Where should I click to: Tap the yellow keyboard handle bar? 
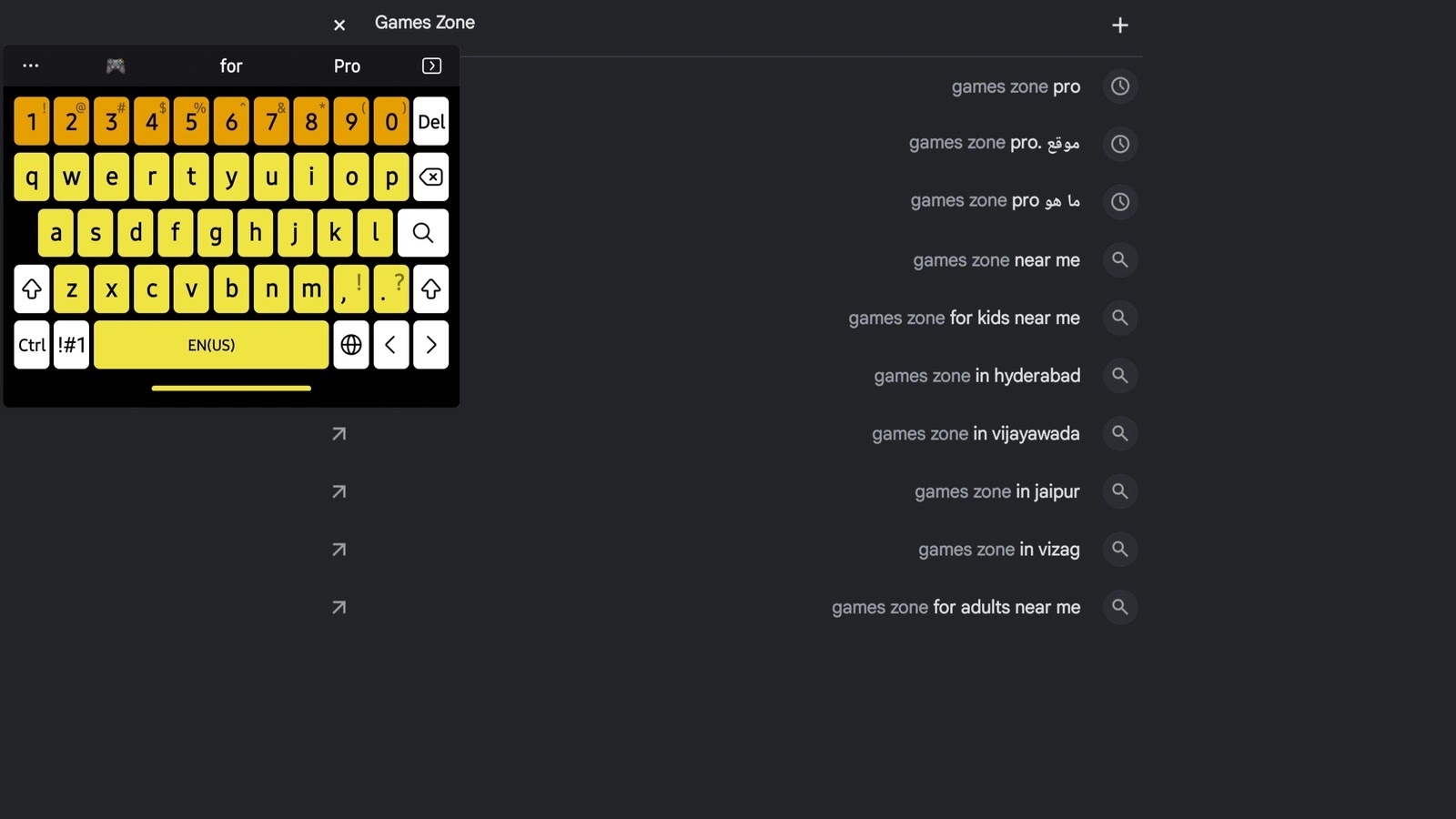pos(231,388)
